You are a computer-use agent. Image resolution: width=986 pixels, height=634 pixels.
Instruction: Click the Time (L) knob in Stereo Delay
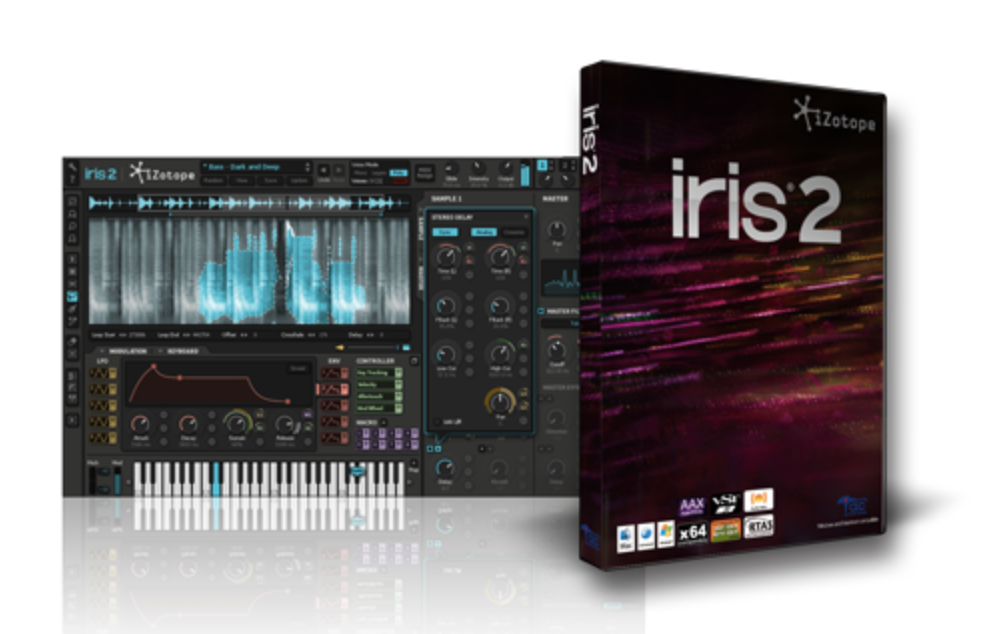[446, 256]
